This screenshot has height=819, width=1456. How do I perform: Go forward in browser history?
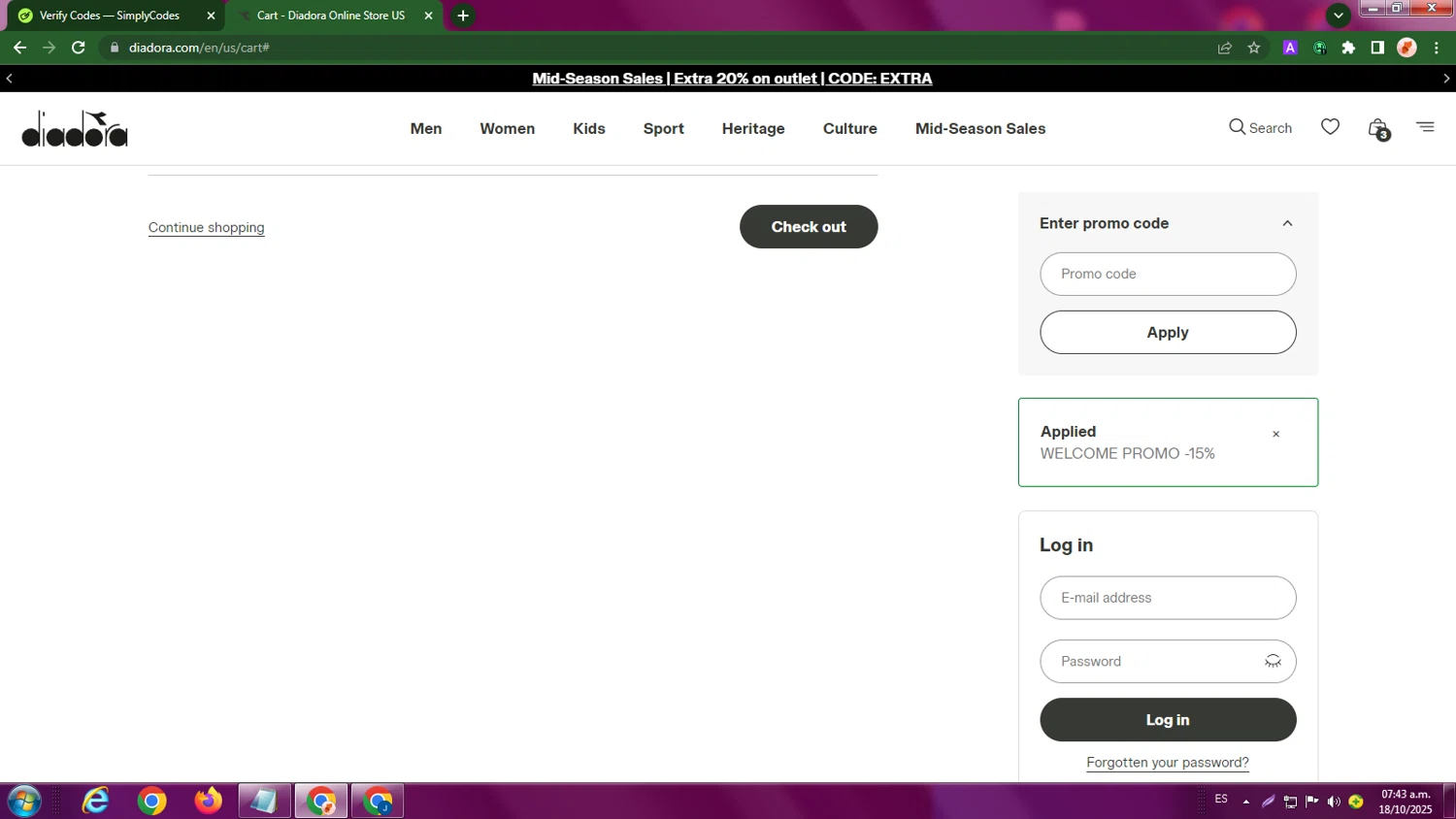click(49, 48)
